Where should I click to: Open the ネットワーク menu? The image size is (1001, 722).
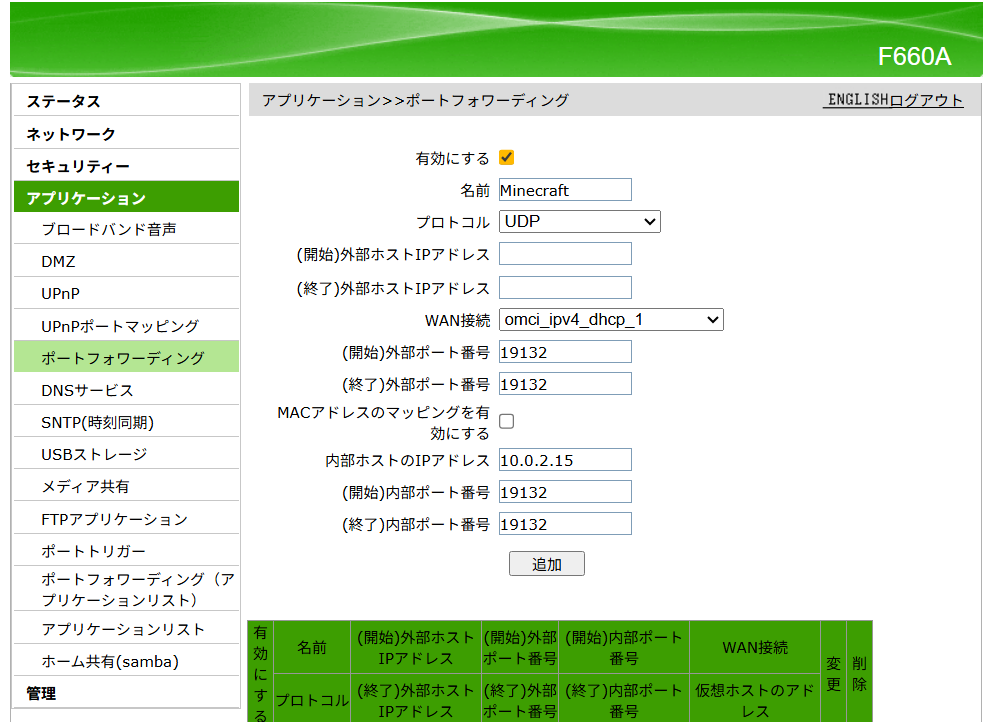[x=71, y=134]
